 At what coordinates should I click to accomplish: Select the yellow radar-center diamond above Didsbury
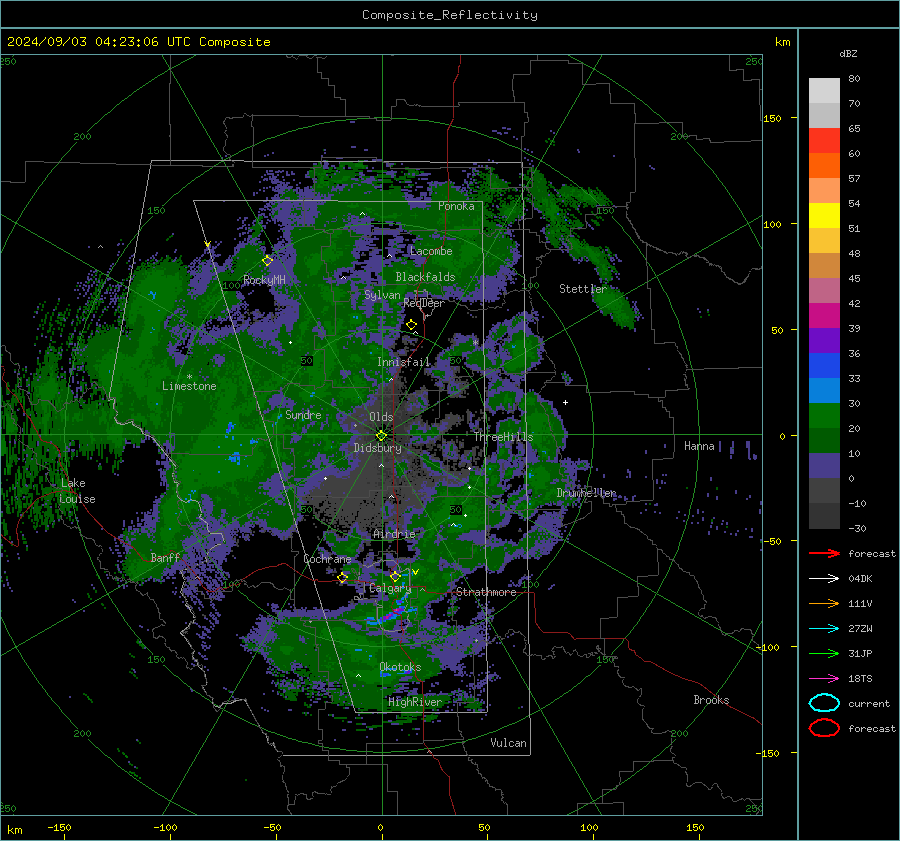point(381,436)
